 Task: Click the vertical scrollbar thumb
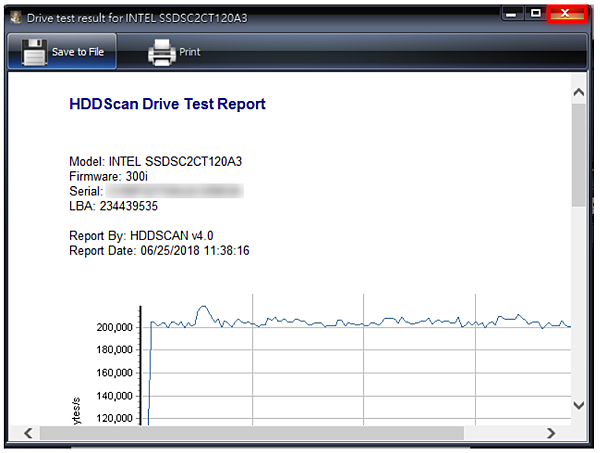coord(579,155)
